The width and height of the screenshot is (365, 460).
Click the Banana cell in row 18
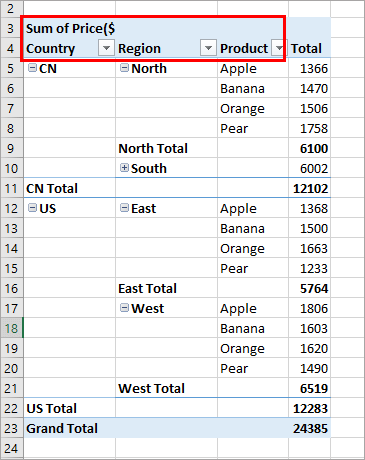click(253, 328)
